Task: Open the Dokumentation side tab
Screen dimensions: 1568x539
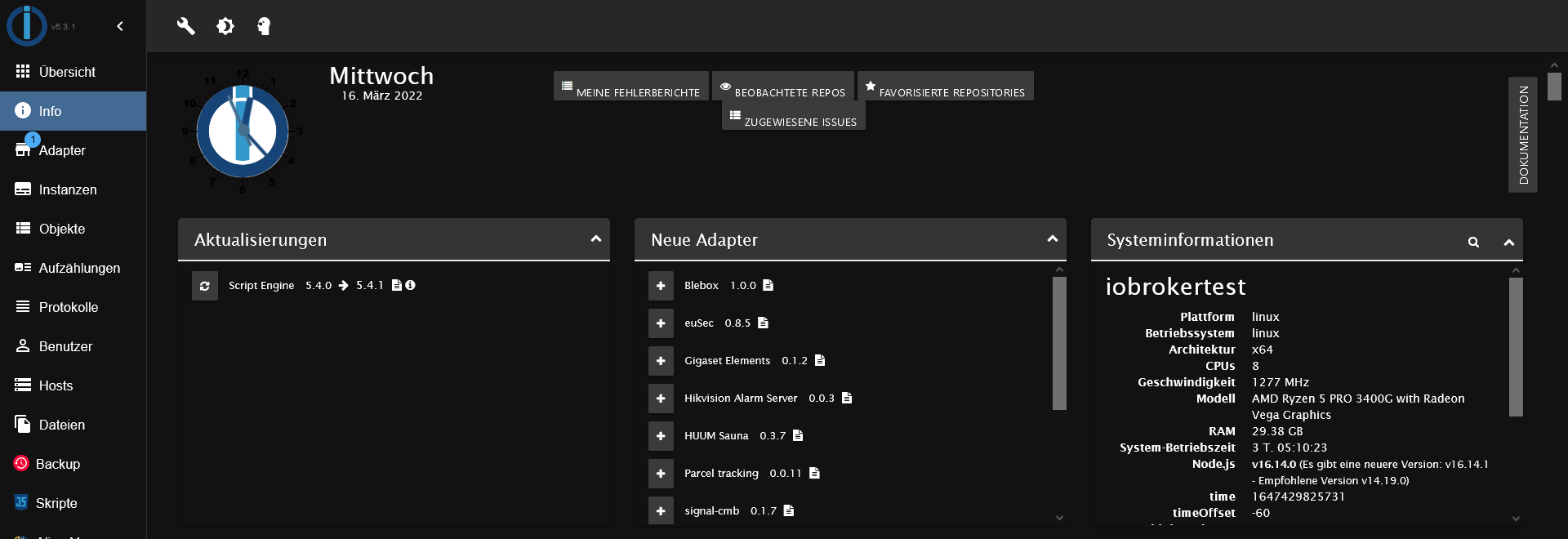Action: coord(1523,135)
